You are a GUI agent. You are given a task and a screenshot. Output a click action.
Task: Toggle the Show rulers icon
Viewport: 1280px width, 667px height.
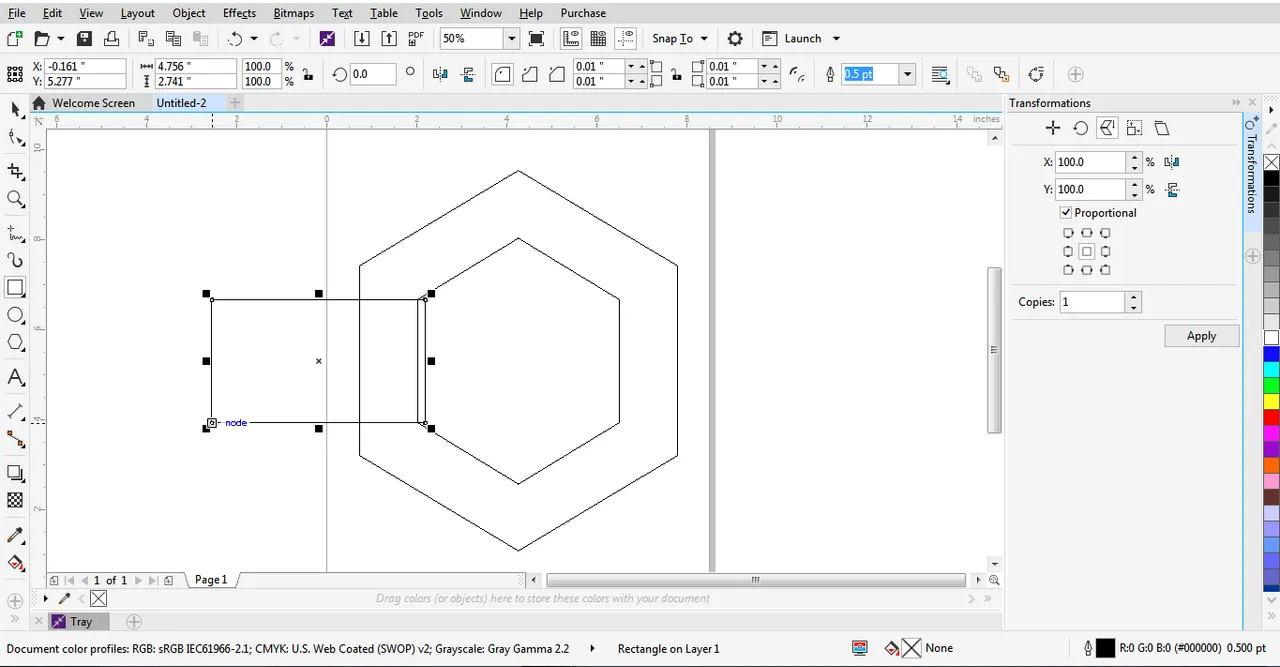click(571, 38)
